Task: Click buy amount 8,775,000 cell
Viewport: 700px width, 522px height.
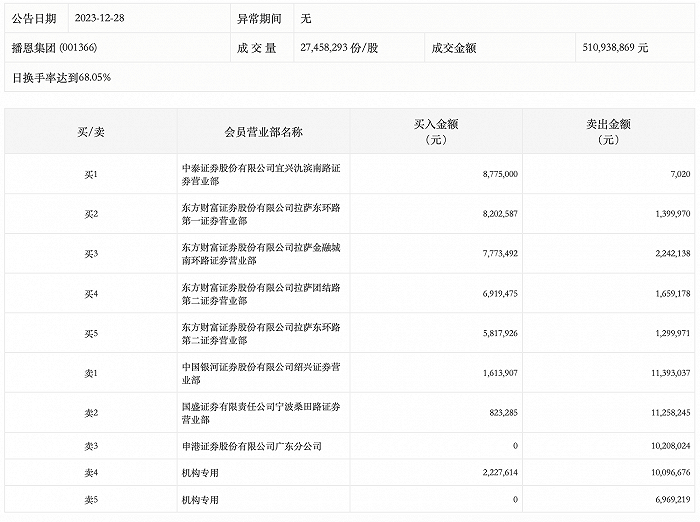Action: tap(499, 173)
